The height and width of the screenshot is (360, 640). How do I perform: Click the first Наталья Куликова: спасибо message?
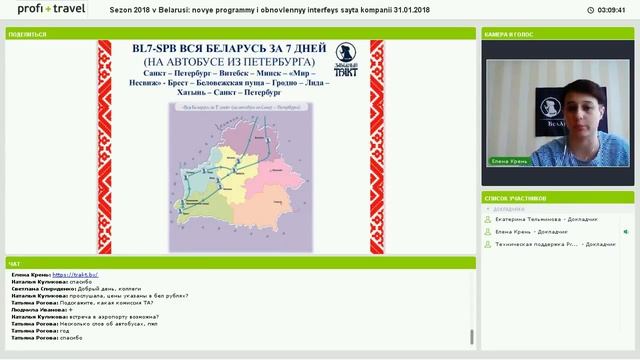(51, 282)
